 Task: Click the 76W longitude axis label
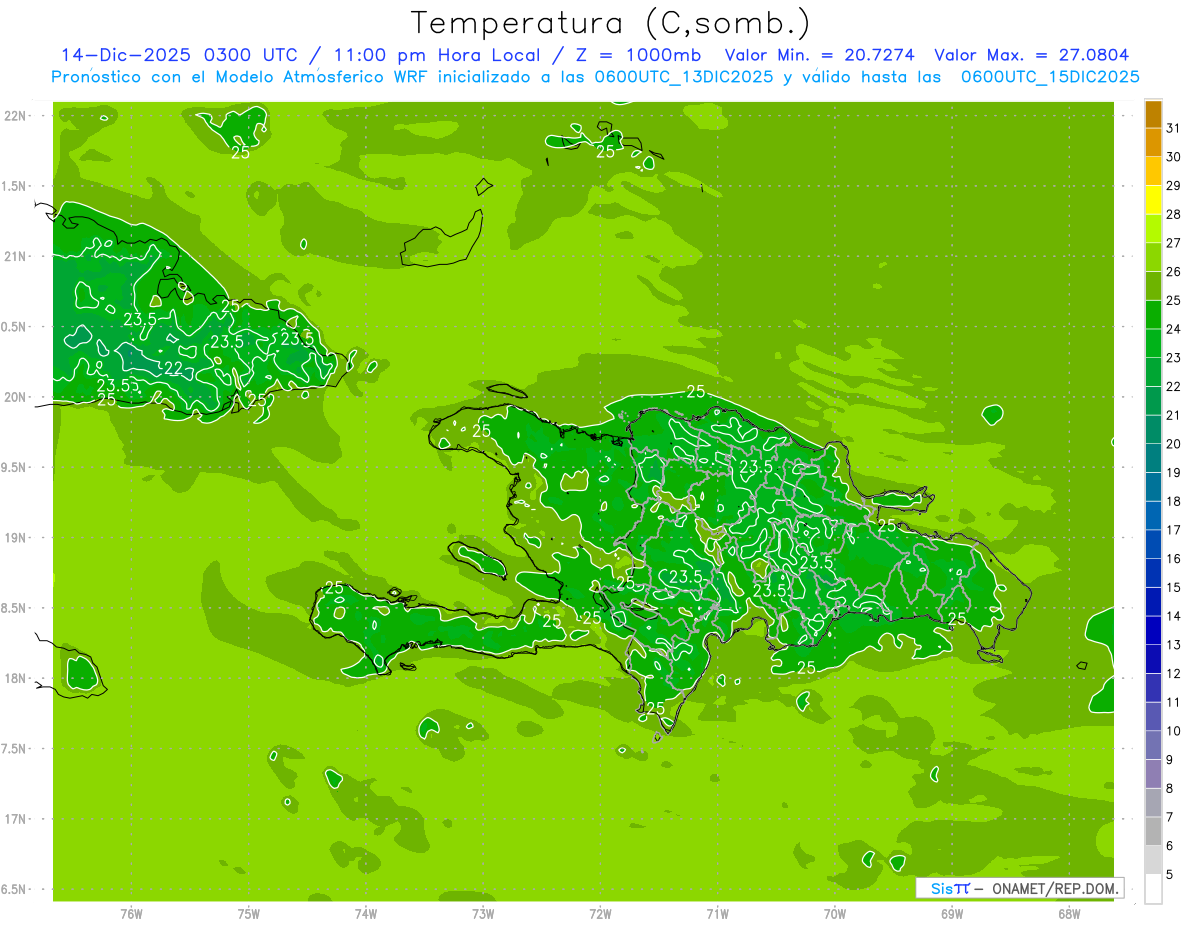coord(131,914)
